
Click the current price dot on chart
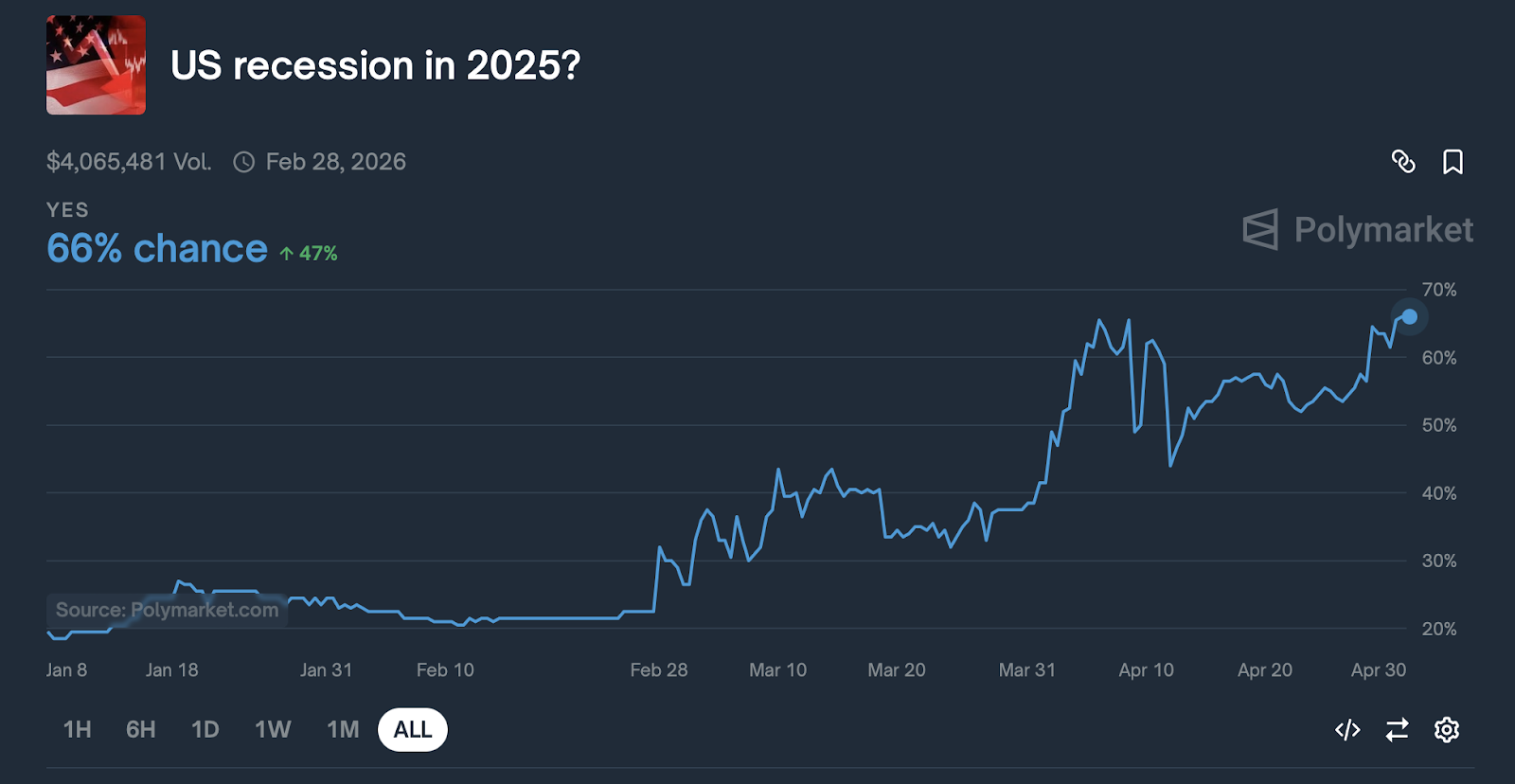click(x=1410, y=317)
